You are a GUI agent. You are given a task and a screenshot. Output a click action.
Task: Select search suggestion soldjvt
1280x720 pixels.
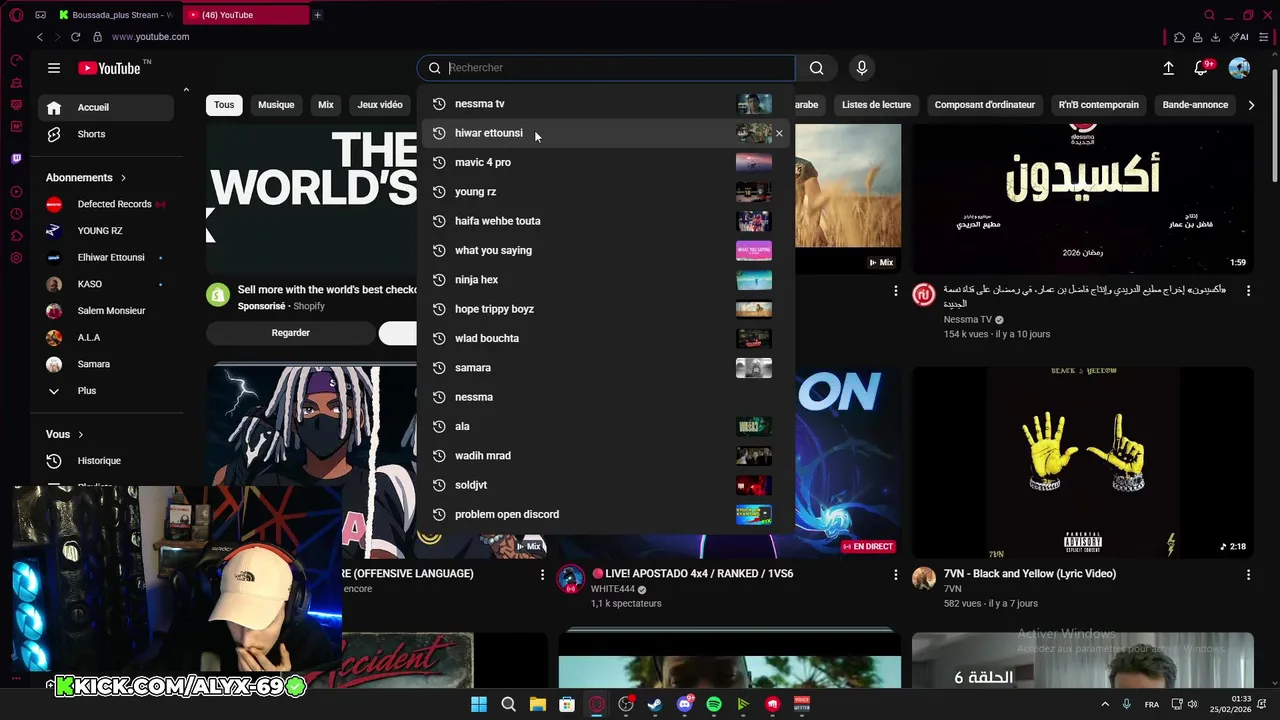click(606, 485)
